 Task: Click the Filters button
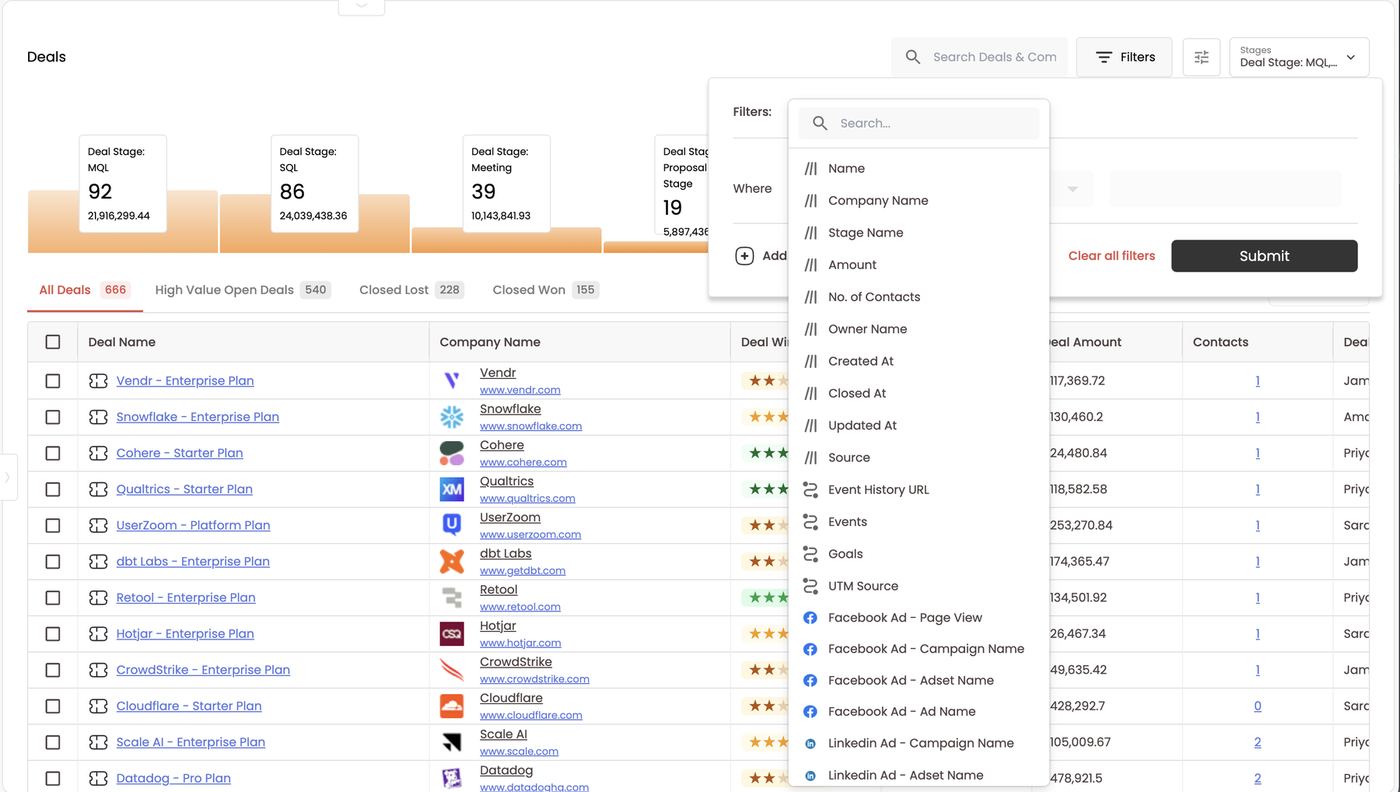tap(1124, 57)
